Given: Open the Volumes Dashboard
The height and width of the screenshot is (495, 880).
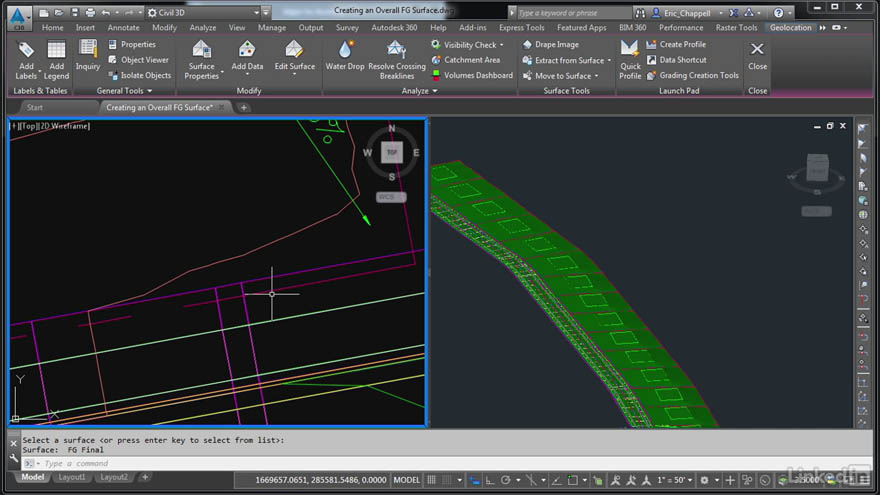Looking at the screenshot, I should (472, 75).
